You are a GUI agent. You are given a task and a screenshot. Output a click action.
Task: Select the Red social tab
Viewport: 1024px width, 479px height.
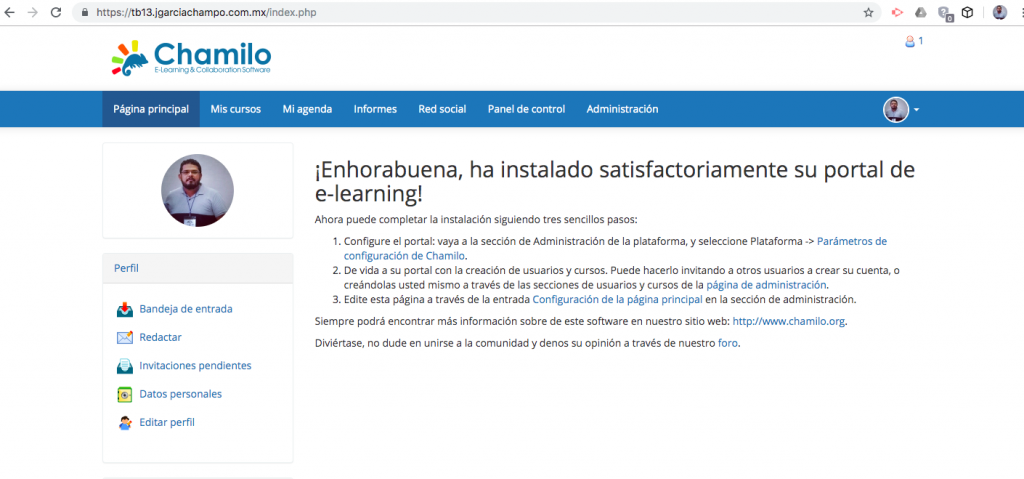(442, 109)
